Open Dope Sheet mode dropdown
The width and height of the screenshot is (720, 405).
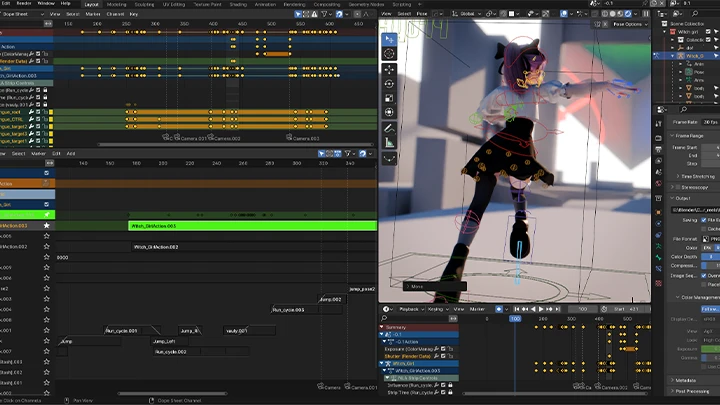click(x=23, y=14)
